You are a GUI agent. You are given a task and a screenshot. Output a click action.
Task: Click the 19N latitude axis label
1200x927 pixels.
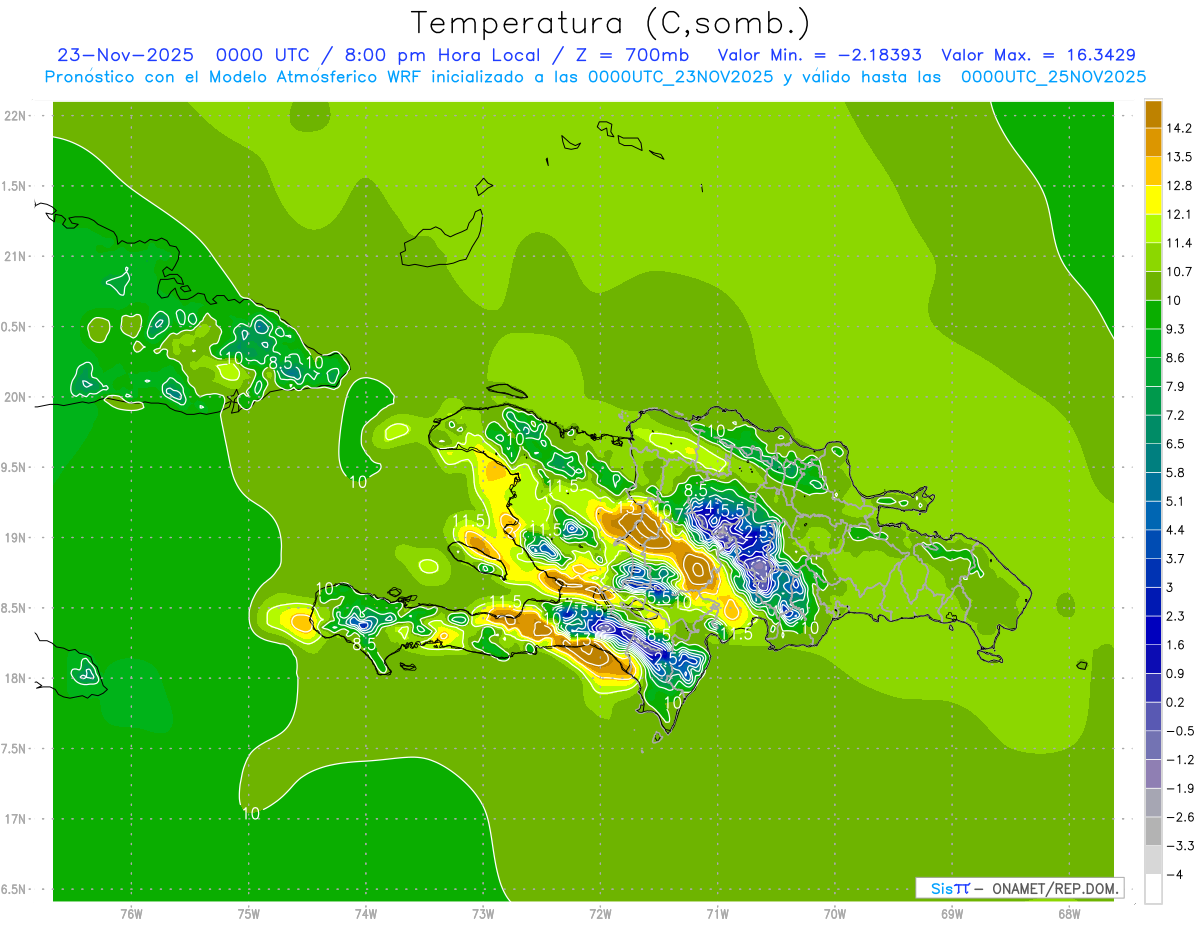(17, 538)
